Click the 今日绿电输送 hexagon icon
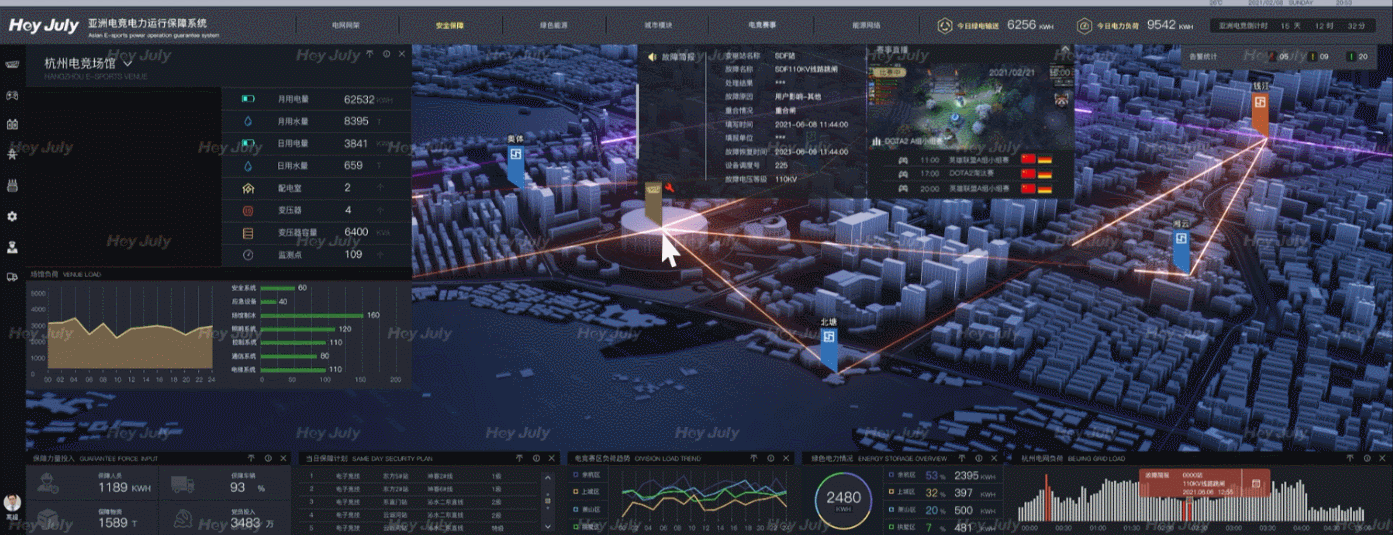1393x535 pixels. [944, 26]
